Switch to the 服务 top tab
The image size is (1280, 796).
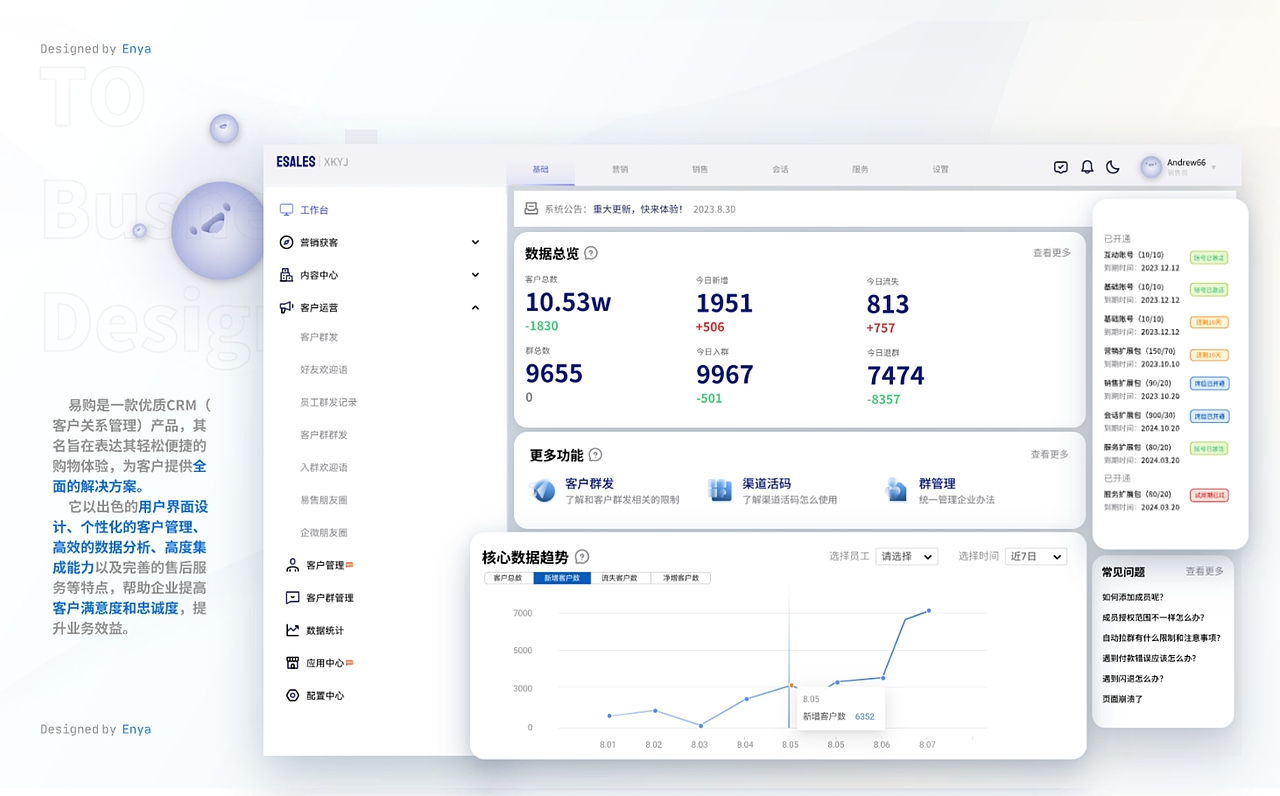860,169
